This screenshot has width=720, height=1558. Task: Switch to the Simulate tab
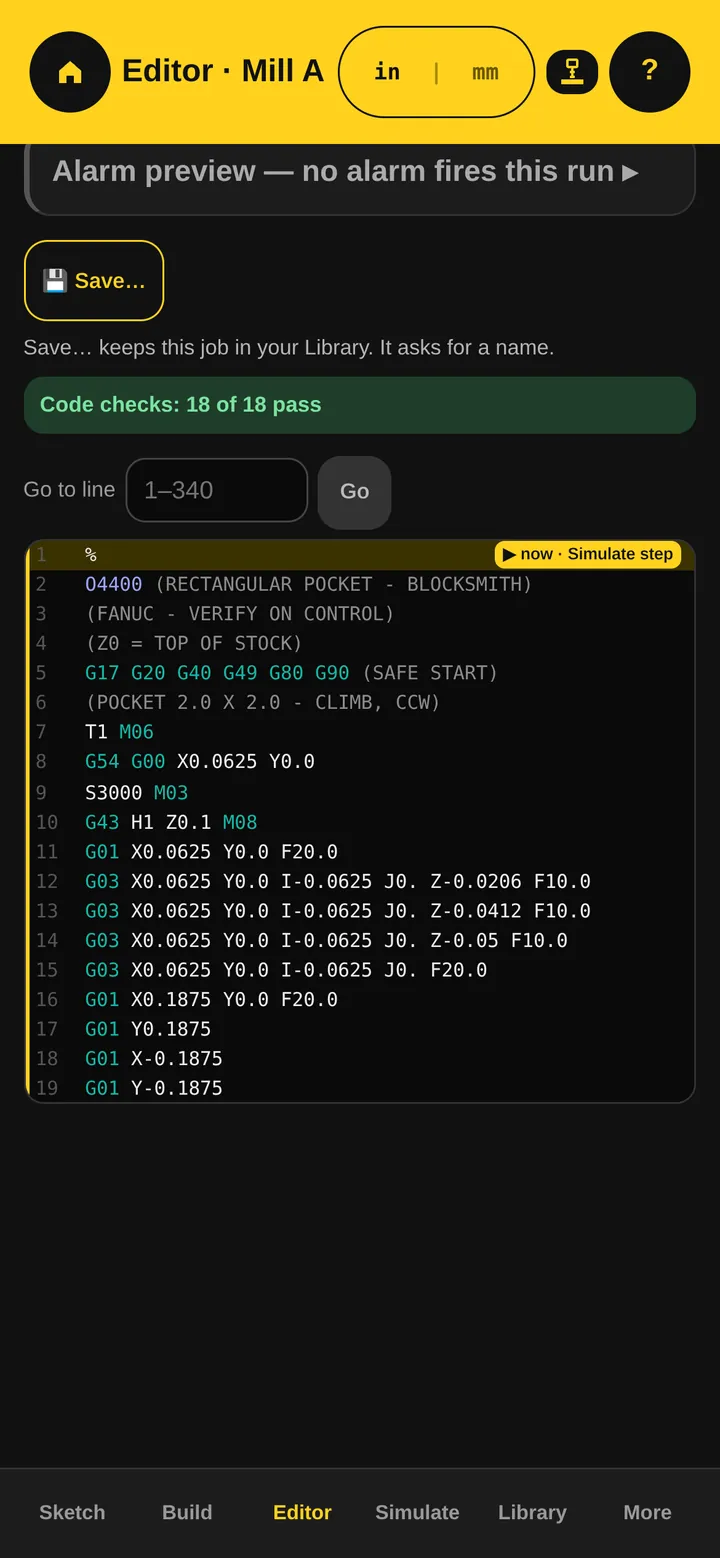point(417,1512)
